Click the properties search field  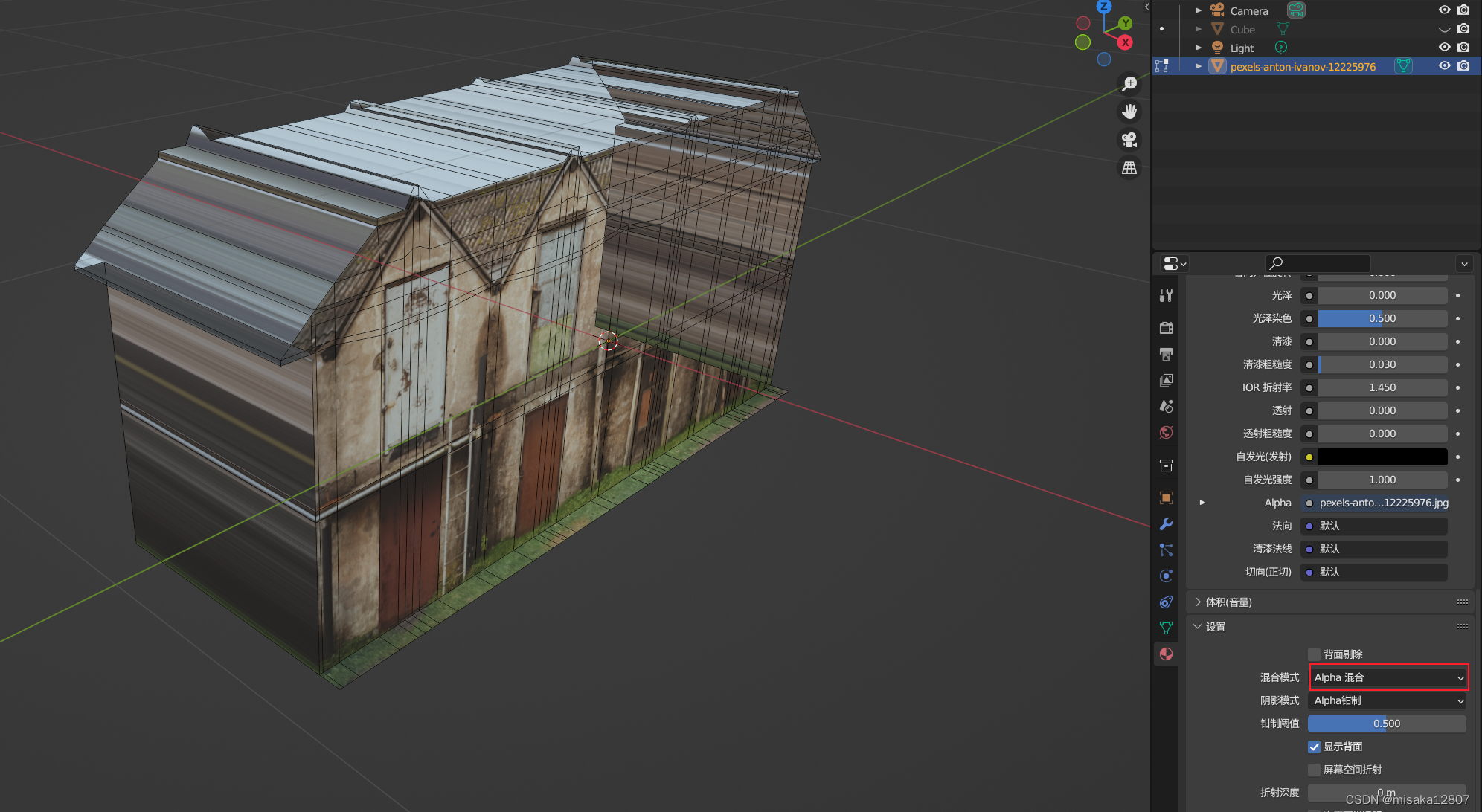(1318, 263)
